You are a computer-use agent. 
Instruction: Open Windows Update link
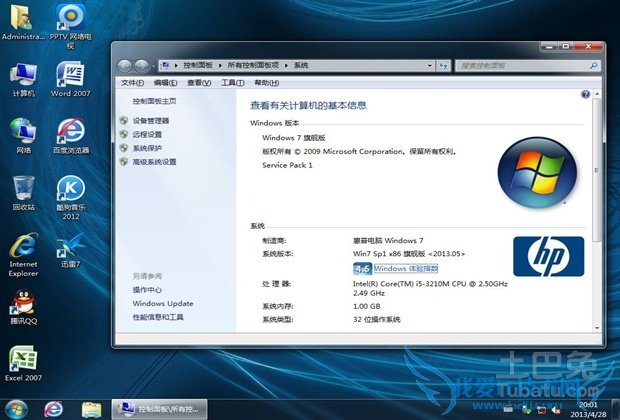(x=163, y=303)
